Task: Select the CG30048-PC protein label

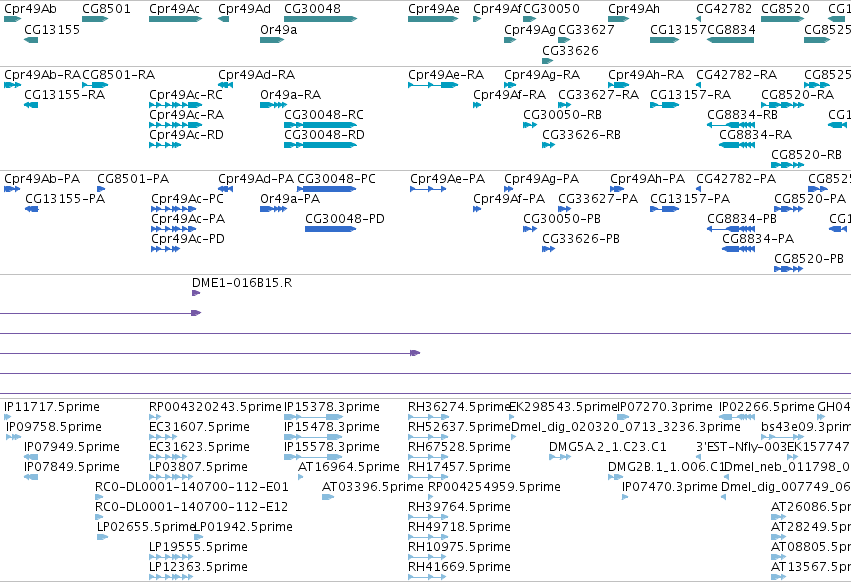Action: pos(336,179)
